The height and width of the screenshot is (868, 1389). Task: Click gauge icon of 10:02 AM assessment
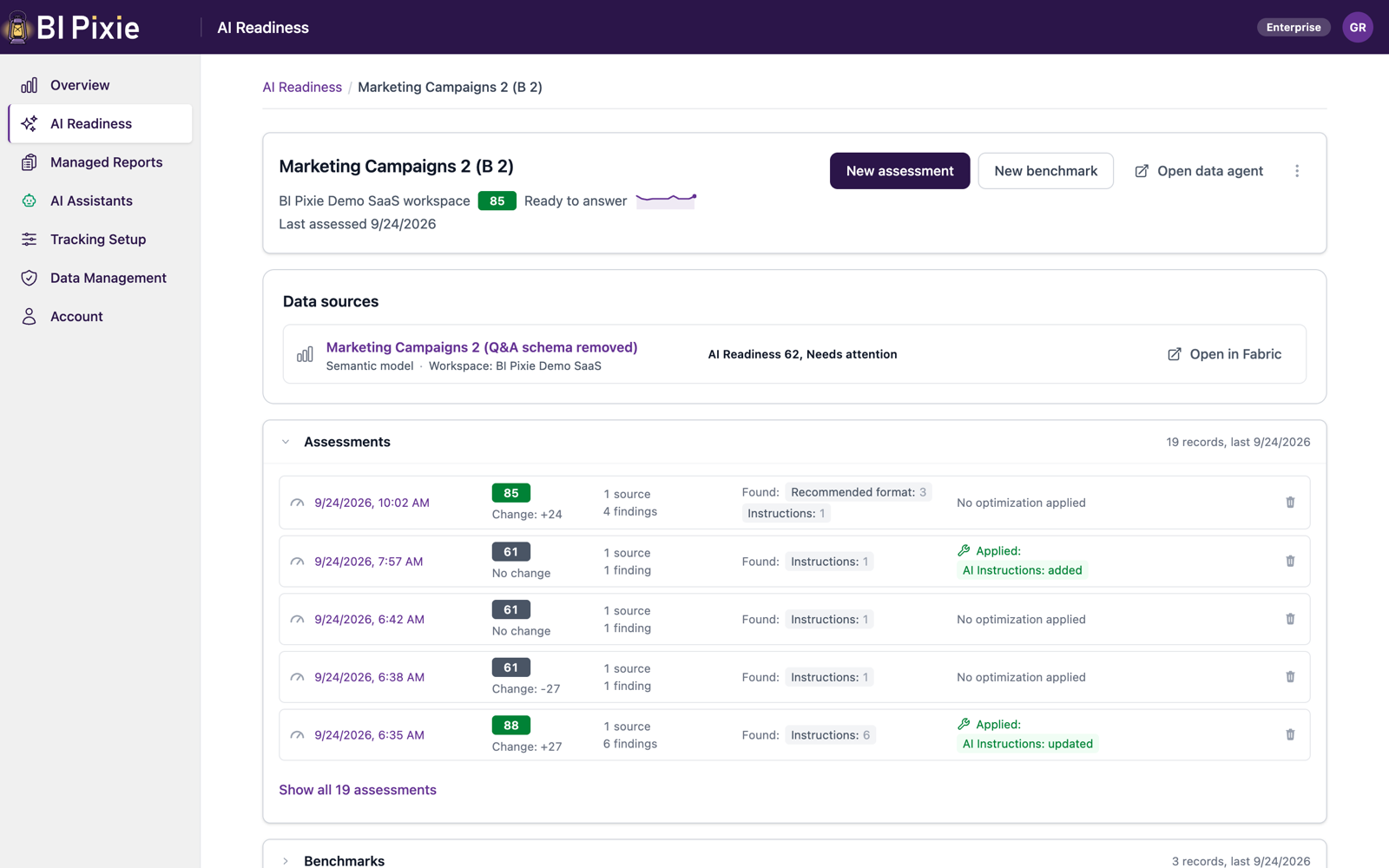[x=297, y=503]
